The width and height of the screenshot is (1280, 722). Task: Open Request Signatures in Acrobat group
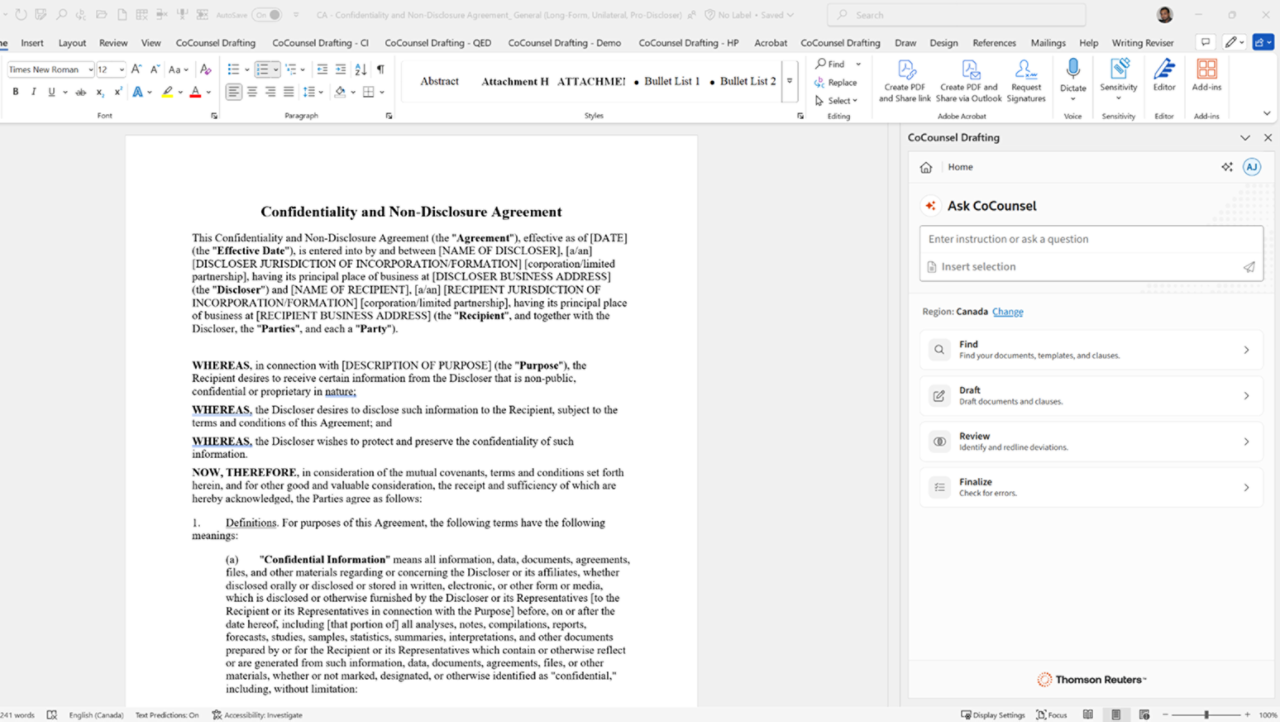coord(1026,81)
